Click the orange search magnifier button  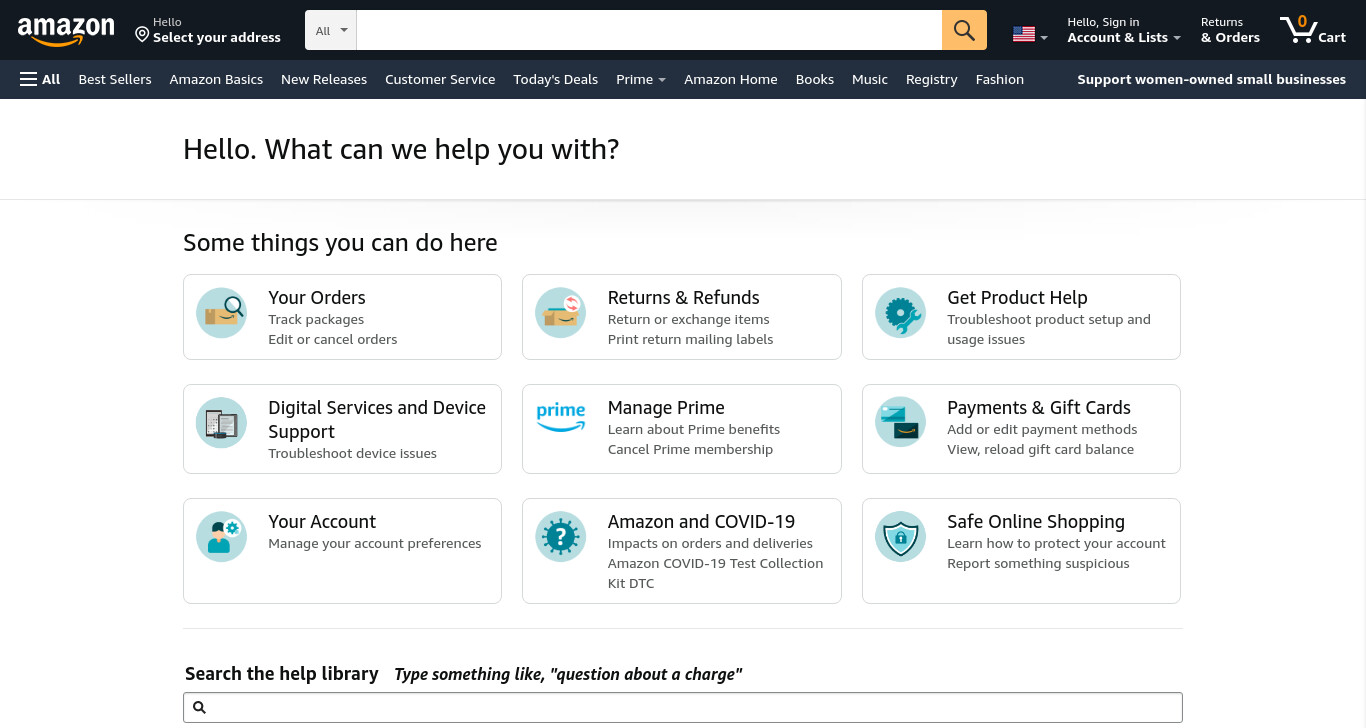[964, 30]
